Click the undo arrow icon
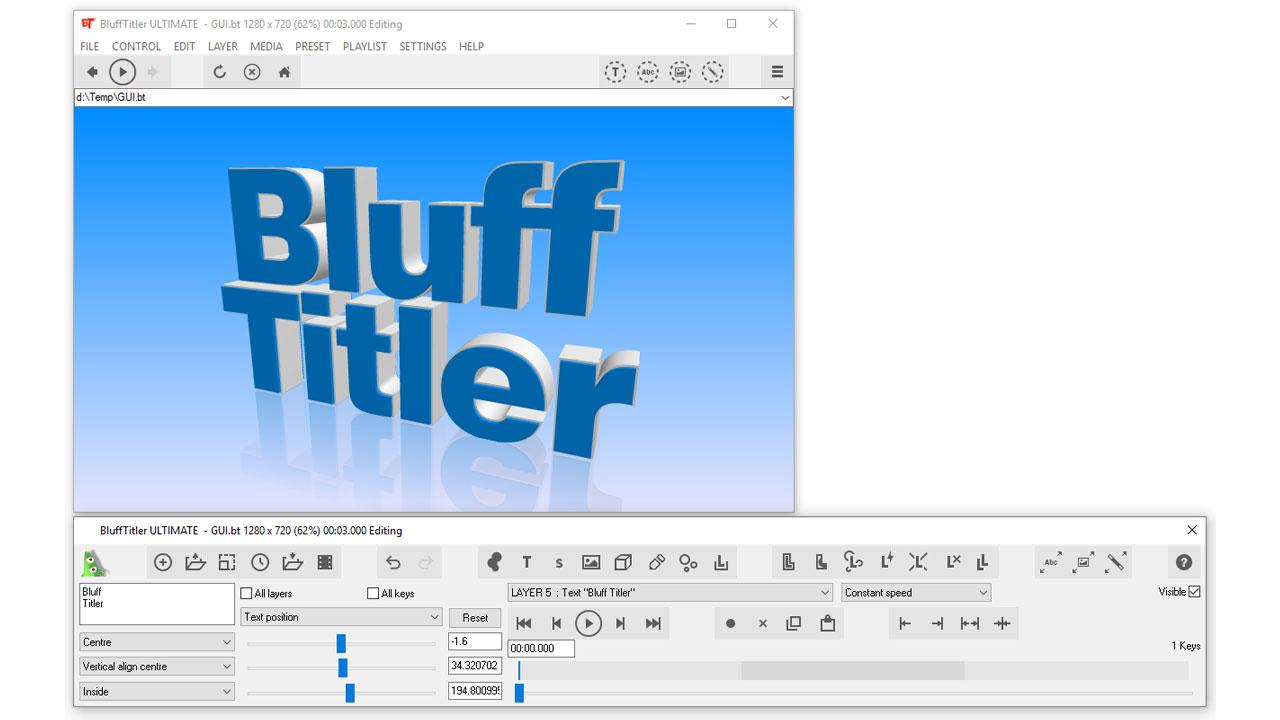 (x=393, y=562)
